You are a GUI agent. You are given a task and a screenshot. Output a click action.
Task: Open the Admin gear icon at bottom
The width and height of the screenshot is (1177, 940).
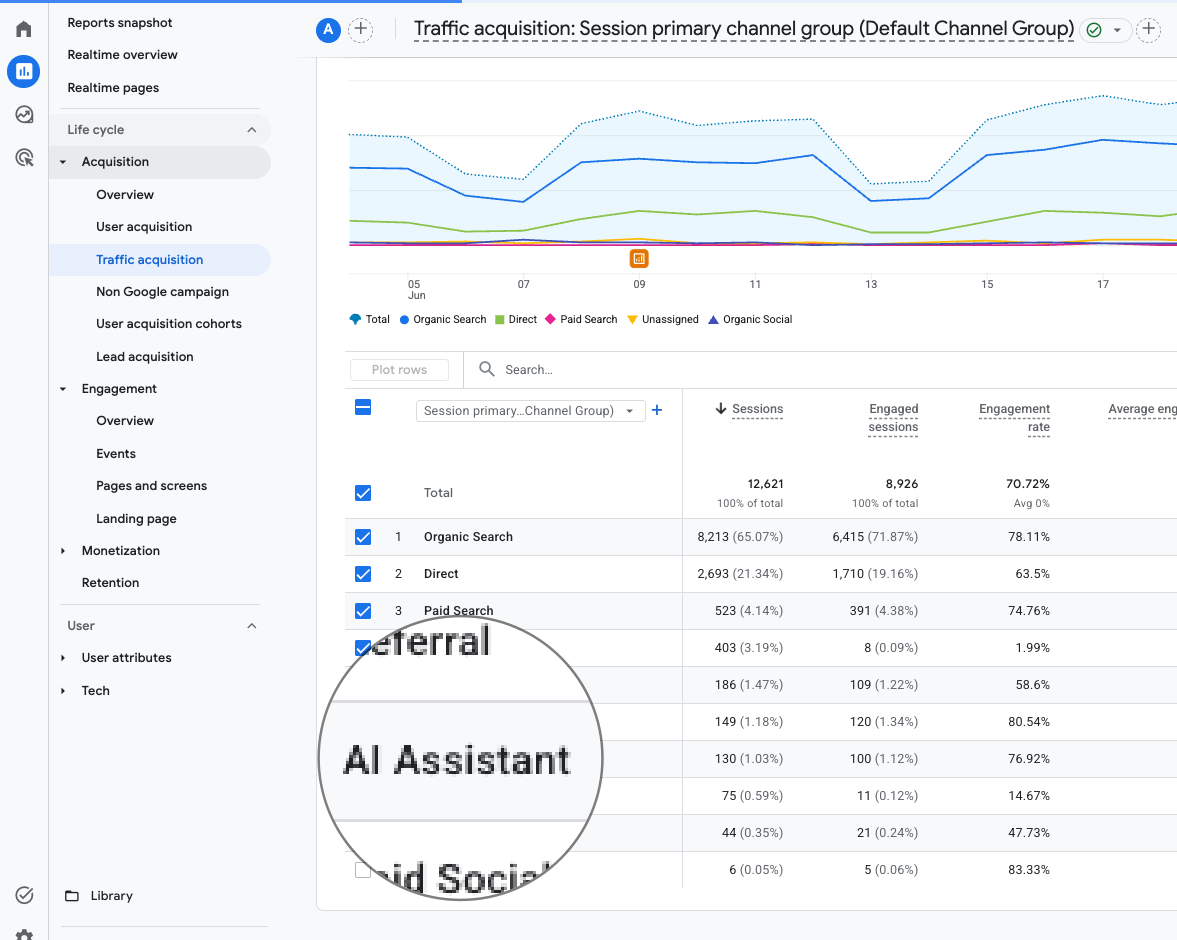click(24, 935)
